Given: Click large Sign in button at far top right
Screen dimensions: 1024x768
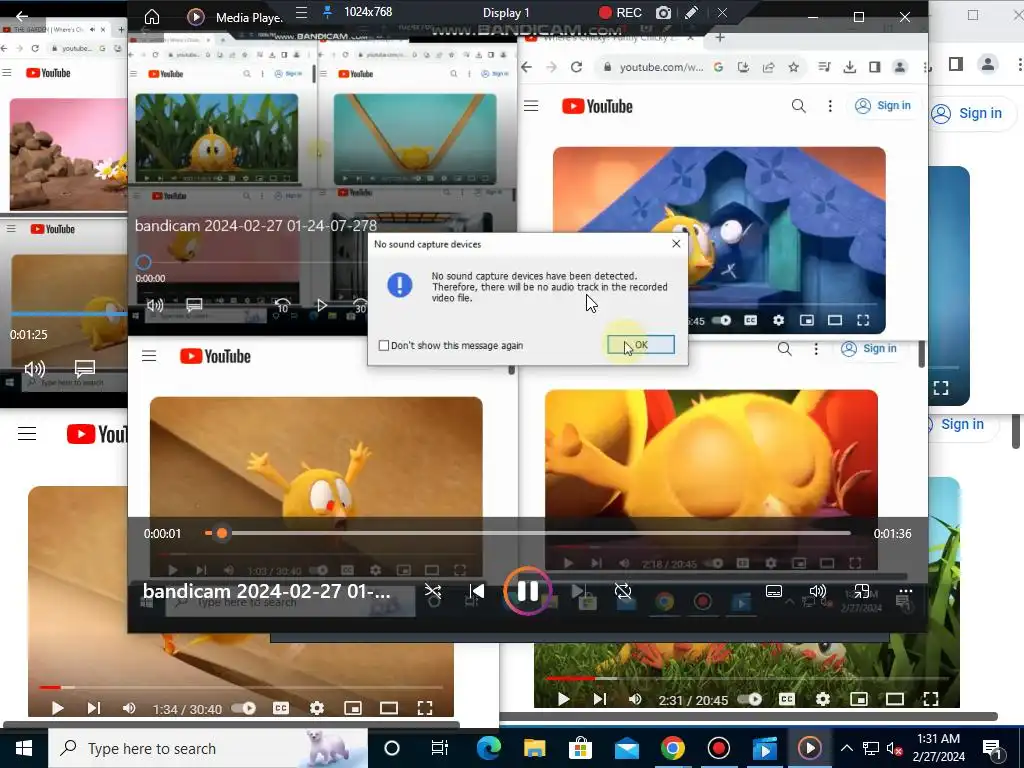Looking at the screenshot, I should pyautogui.click(x=969, y=113).
